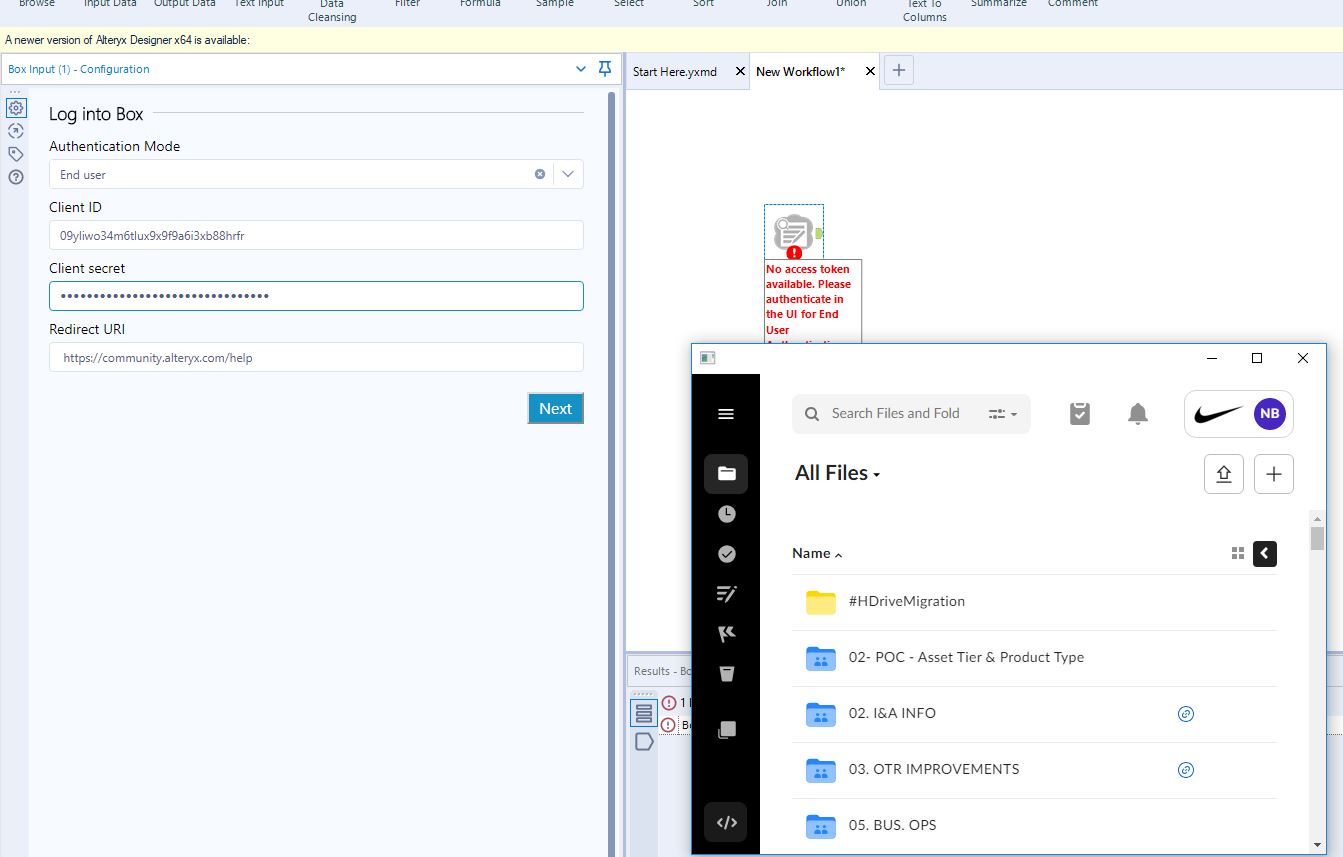Screen dimensions: 1343x857
Task: Pin the Box Input configuration panel
Action: pos(604,68)
